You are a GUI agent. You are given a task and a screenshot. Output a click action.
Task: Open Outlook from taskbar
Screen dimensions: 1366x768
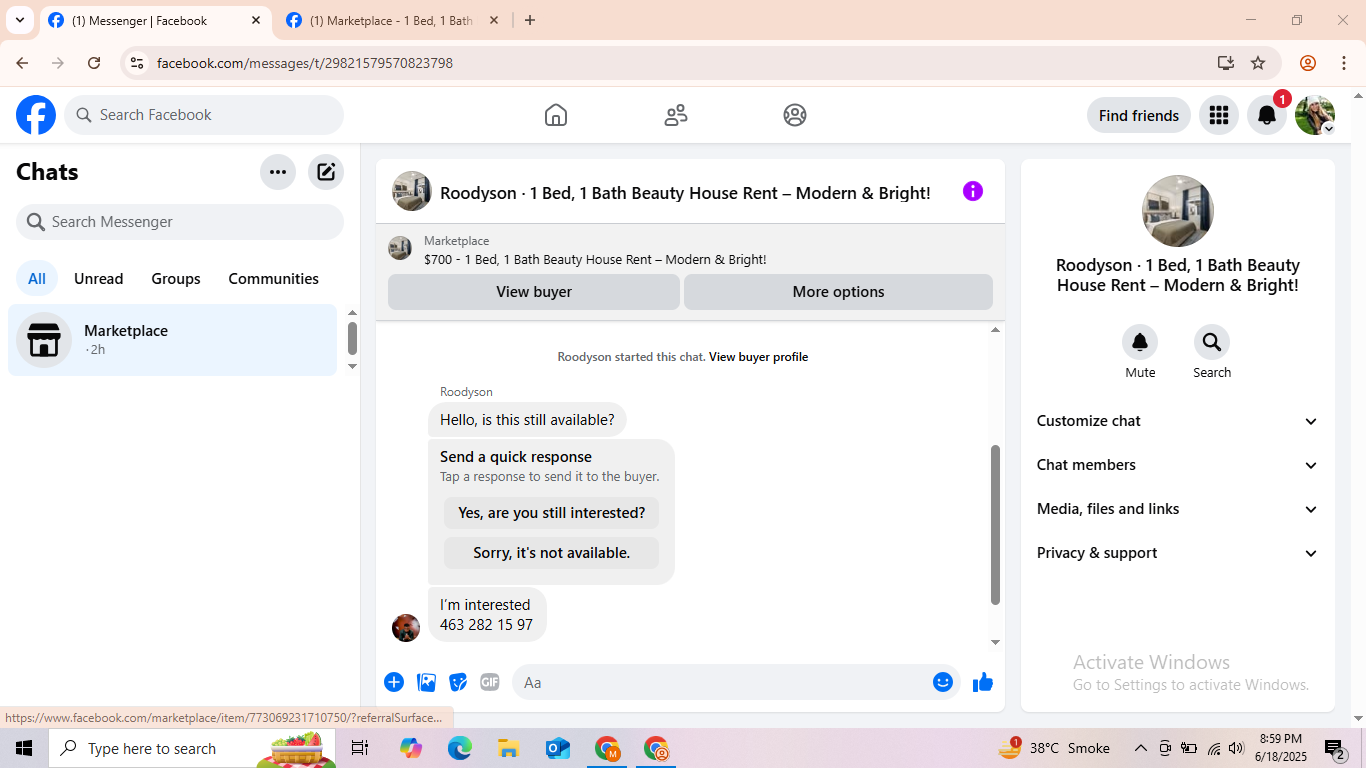[558, 748]
